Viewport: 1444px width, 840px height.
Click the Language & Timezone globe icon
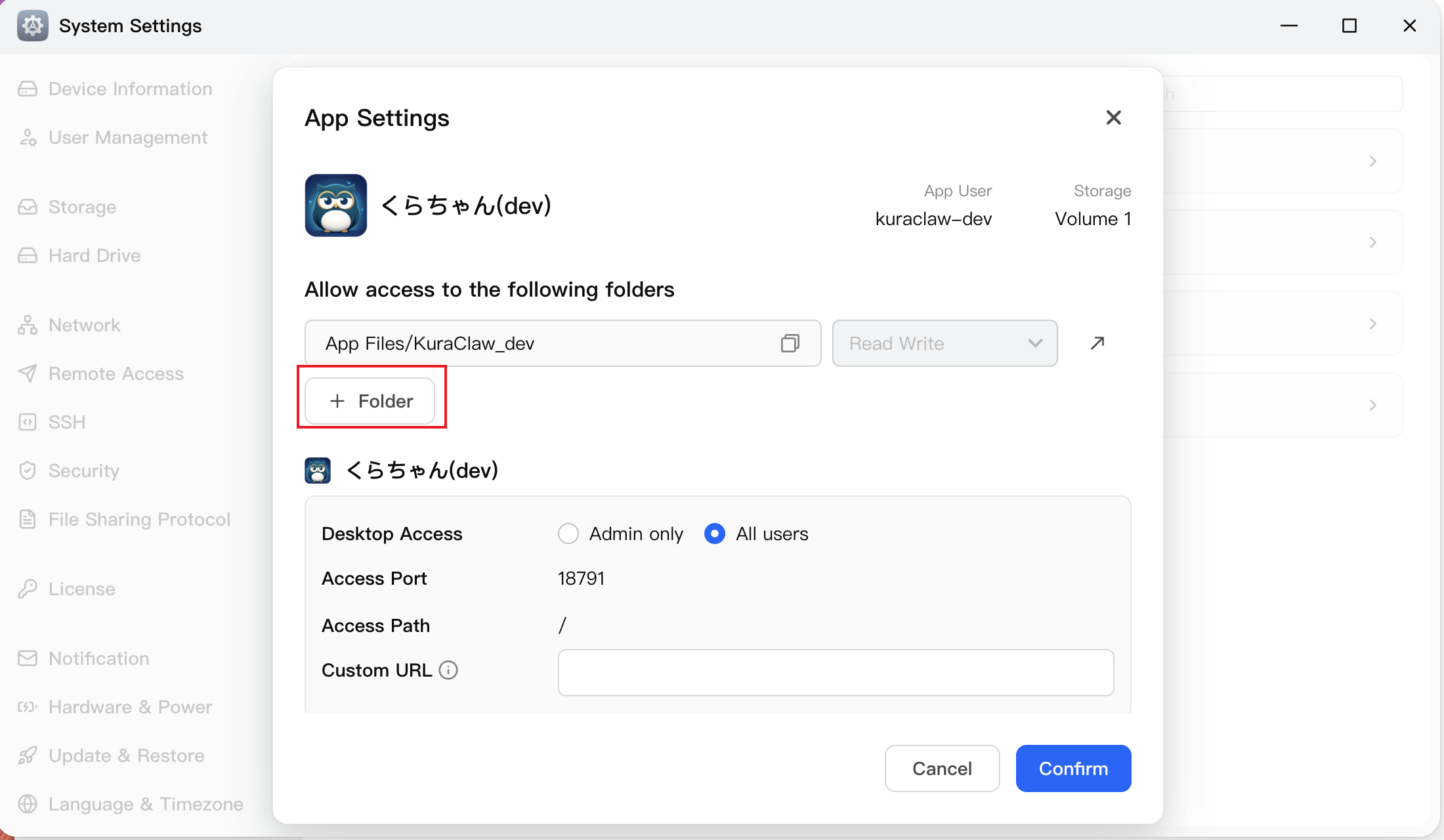pos(28,804)
